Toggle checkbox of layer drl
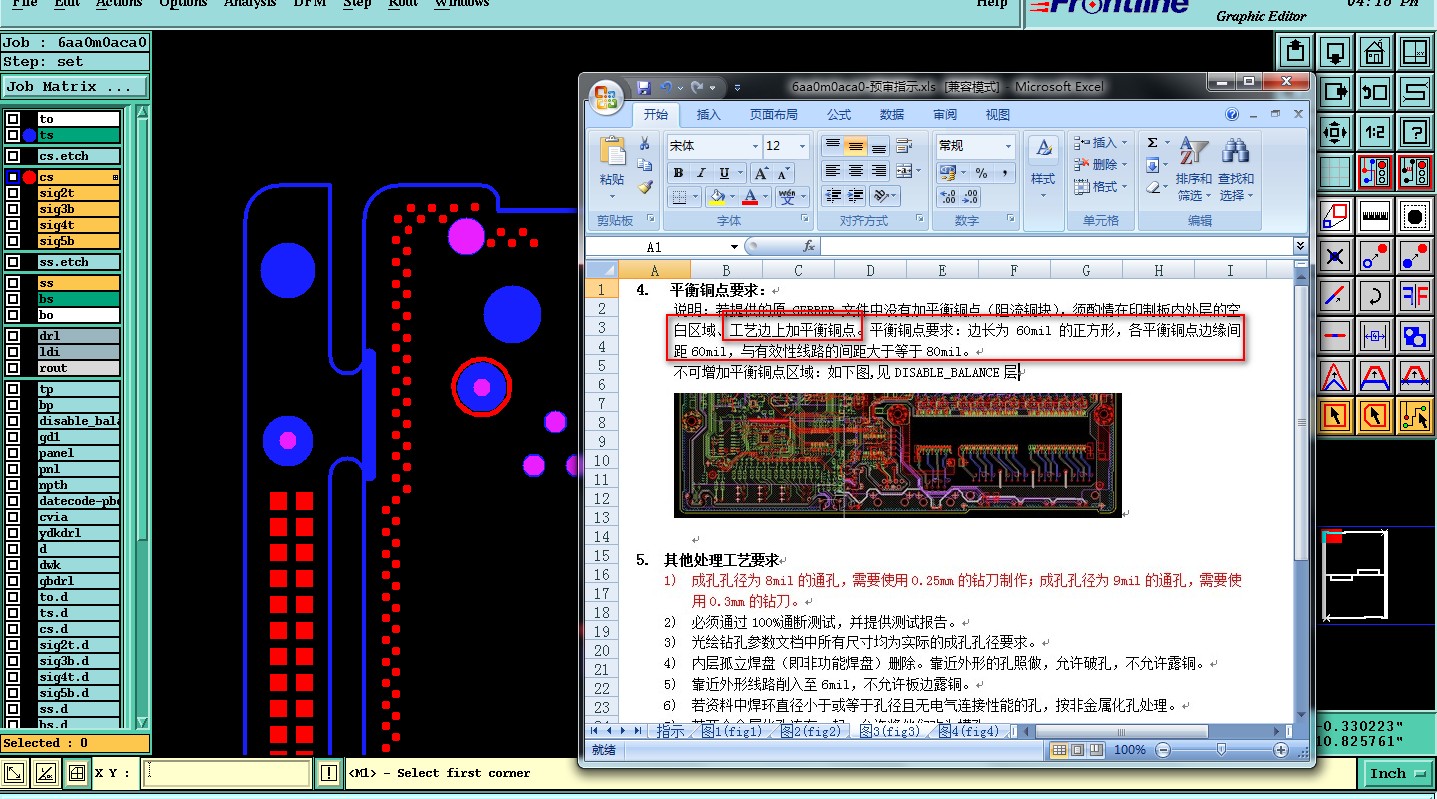Viewport: 1437px width, 799px height. point(13,336)
